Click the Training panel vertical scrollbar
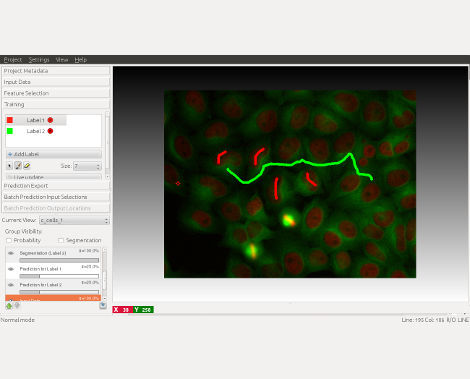This screenshot has height=379, width=470. pos(107,145)
